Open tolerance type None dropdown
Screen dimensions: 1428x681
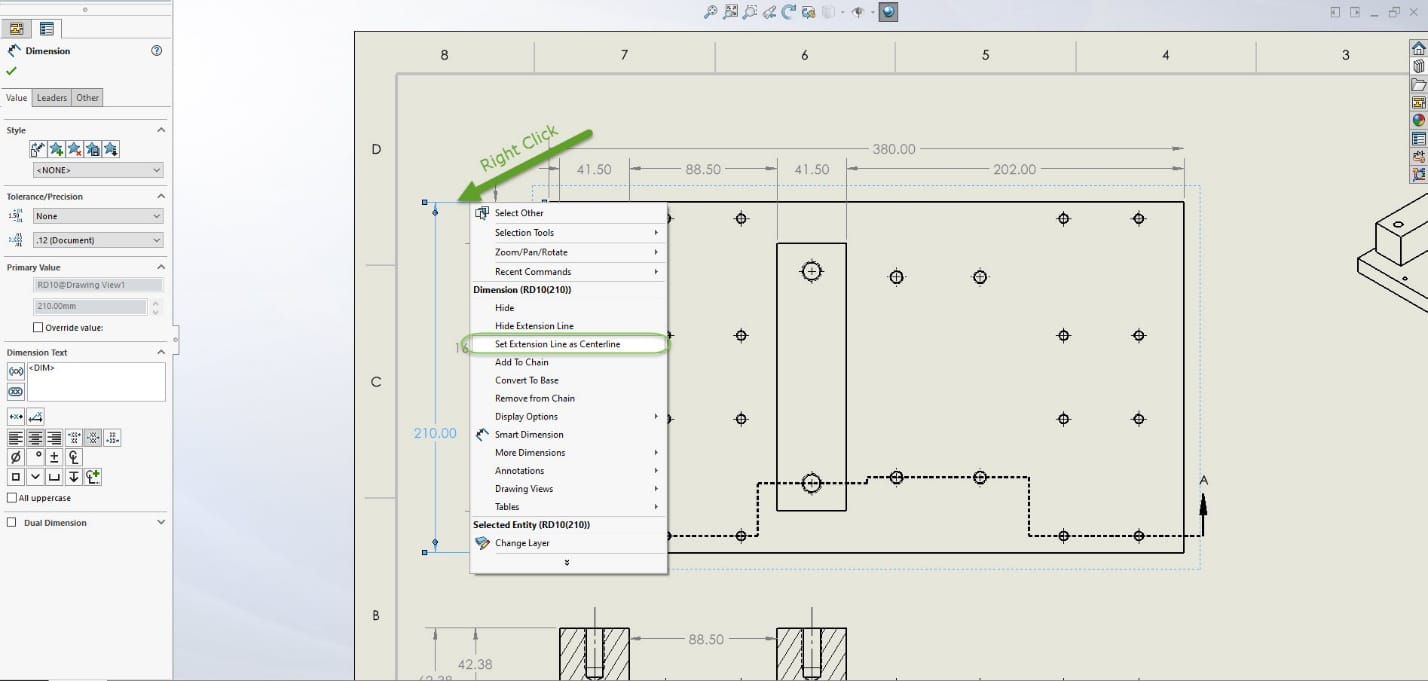click(96, 216)
